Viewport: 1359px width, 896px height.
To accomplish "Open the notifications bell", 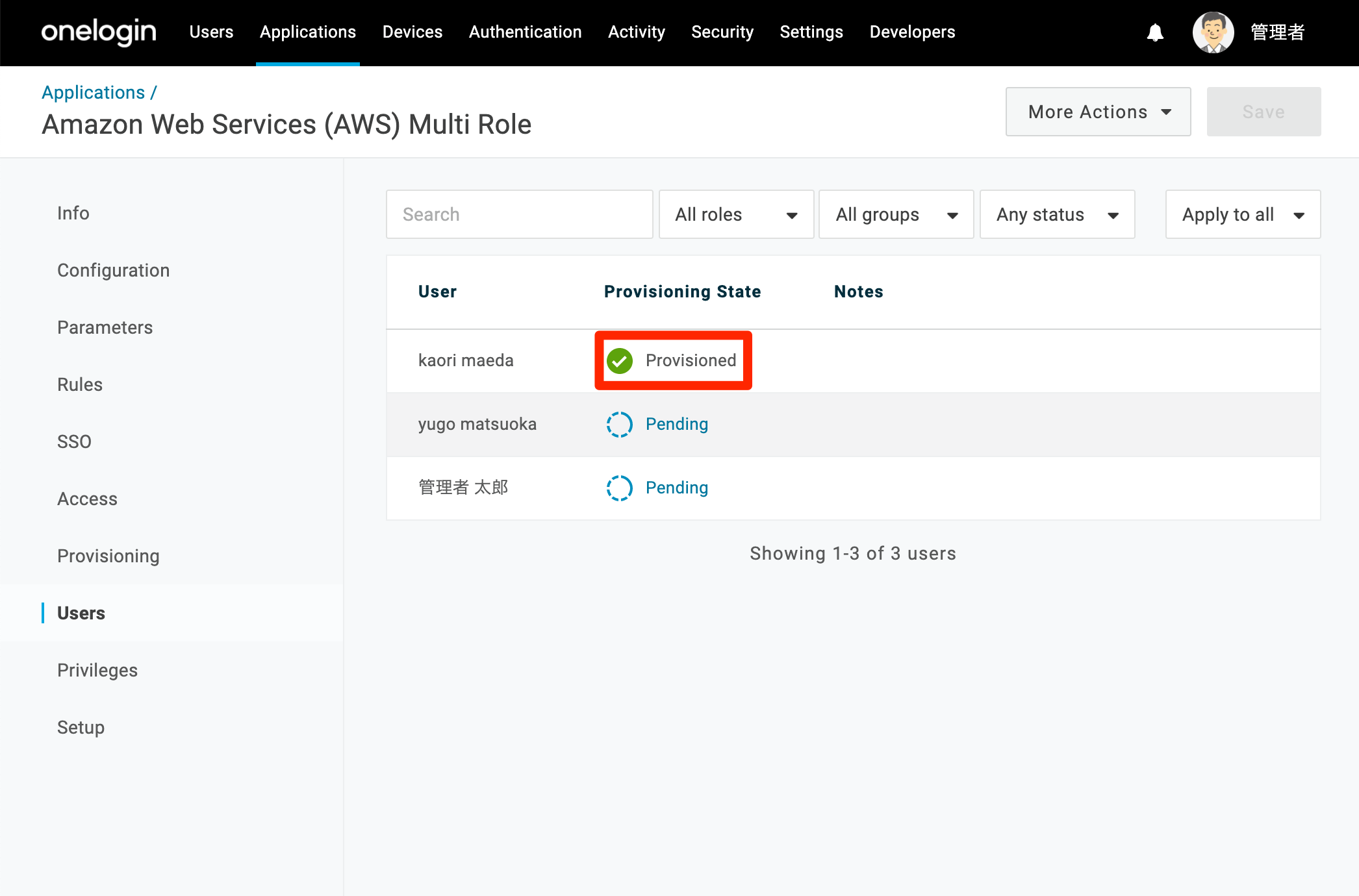I will [1155, 32].
